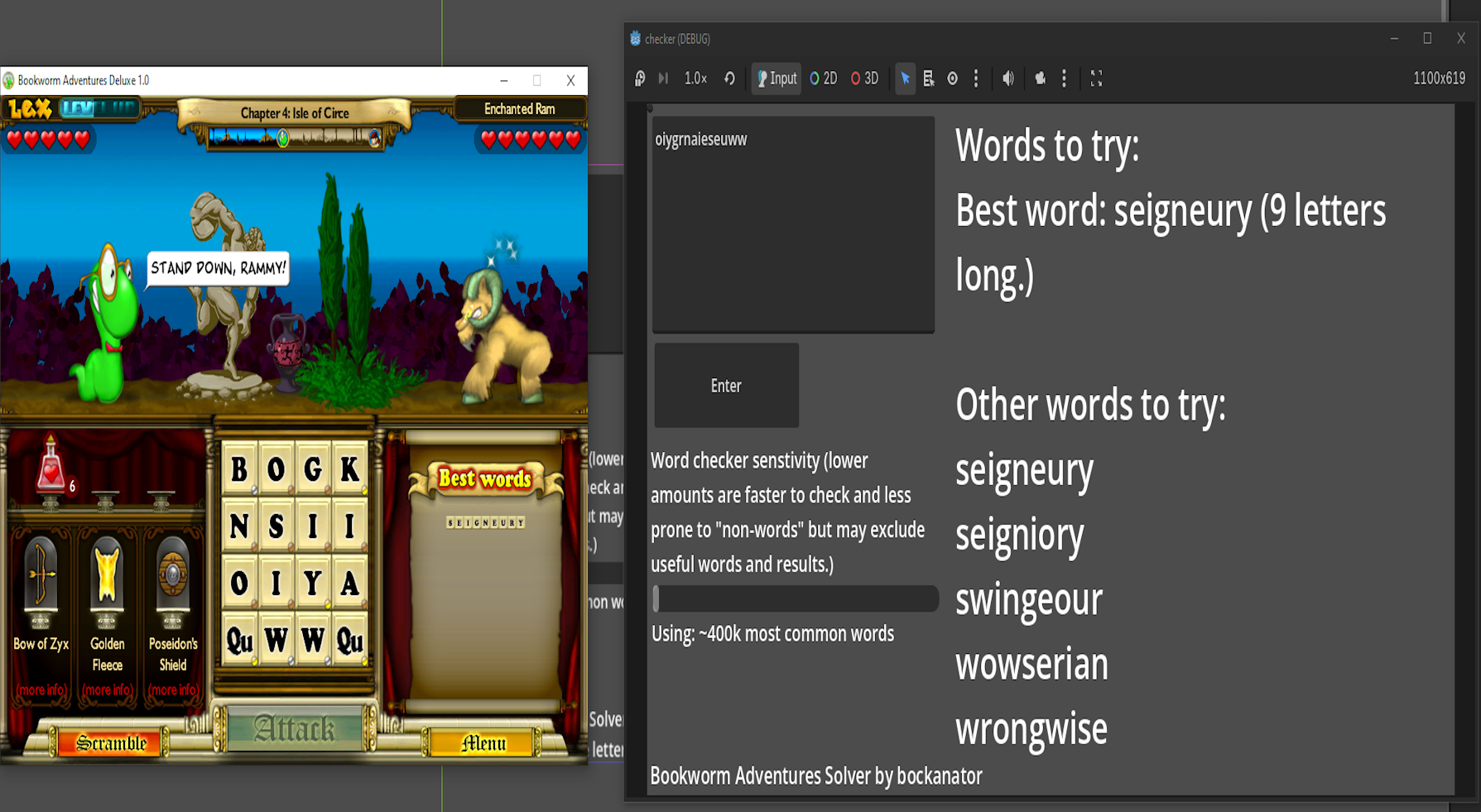Open selection options three-dot menu
Viewport: 1481px width, 812px height.
click(976, 79)
